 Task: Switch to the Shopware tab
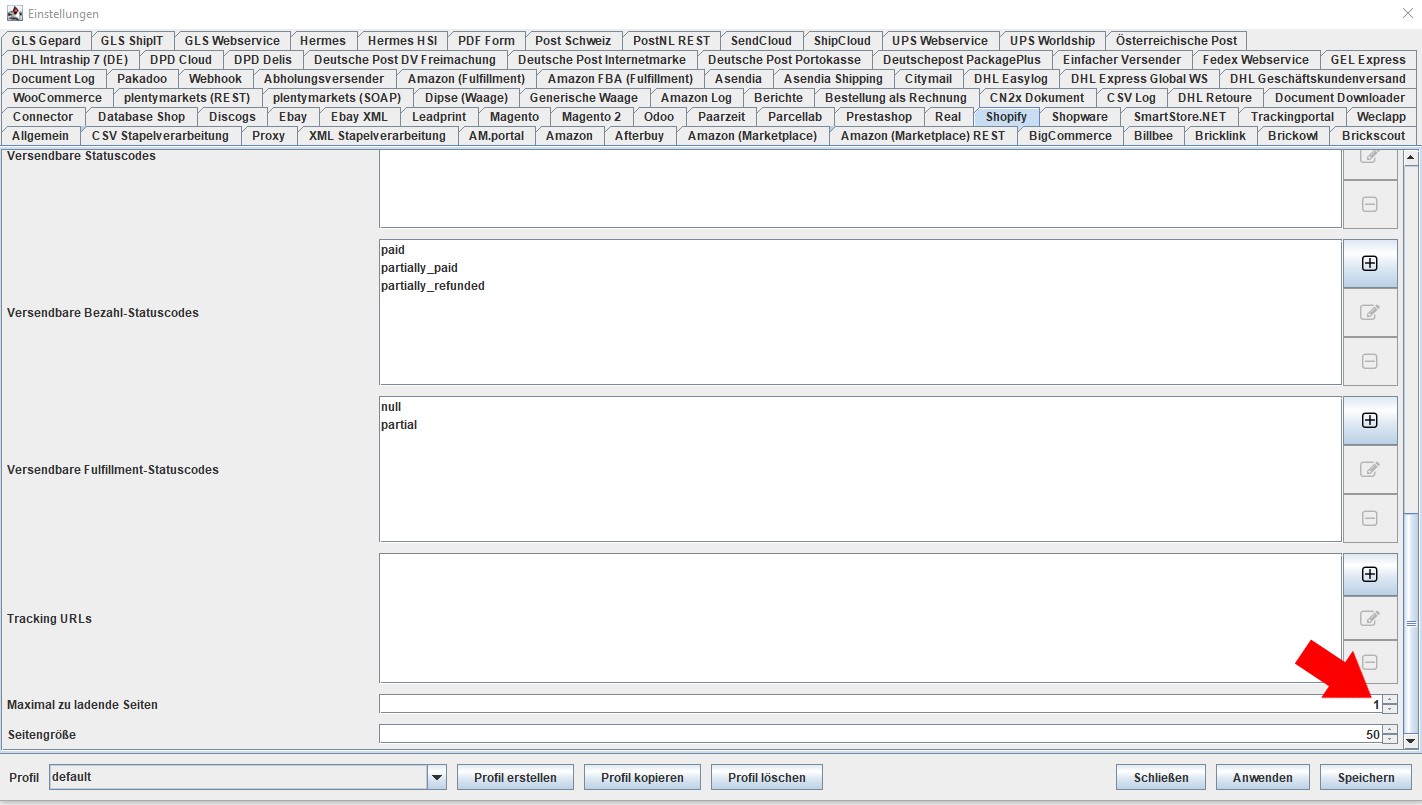[x=1080, y=117]
